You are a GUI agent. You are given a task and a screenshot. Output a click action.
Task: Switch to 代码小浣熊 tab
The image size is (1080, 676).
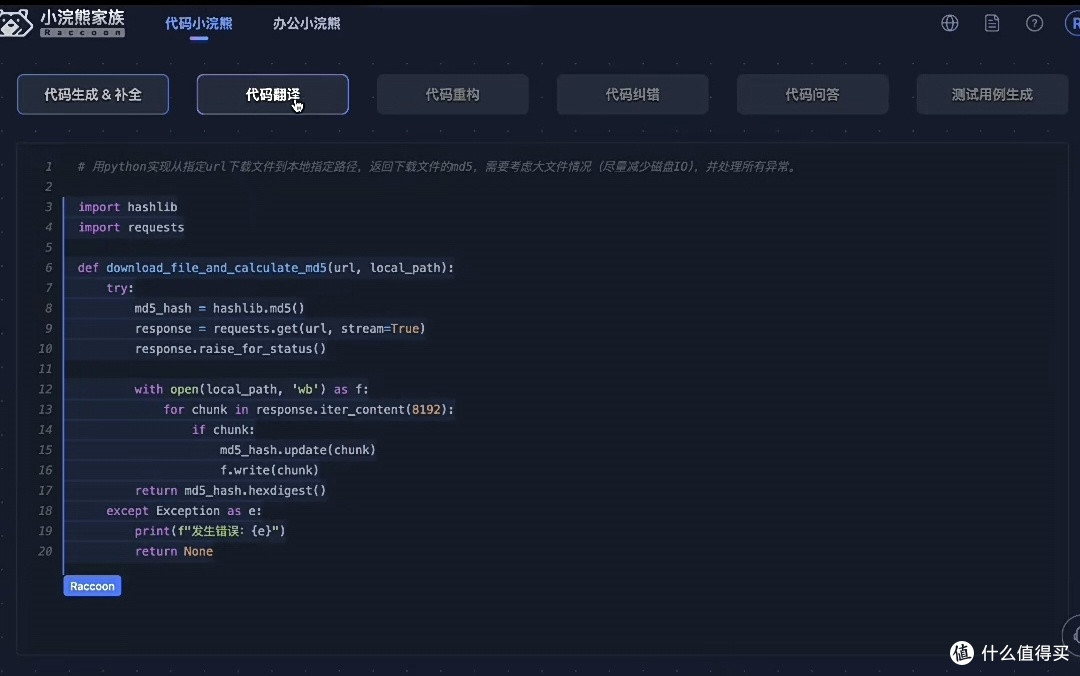[198, 23]
